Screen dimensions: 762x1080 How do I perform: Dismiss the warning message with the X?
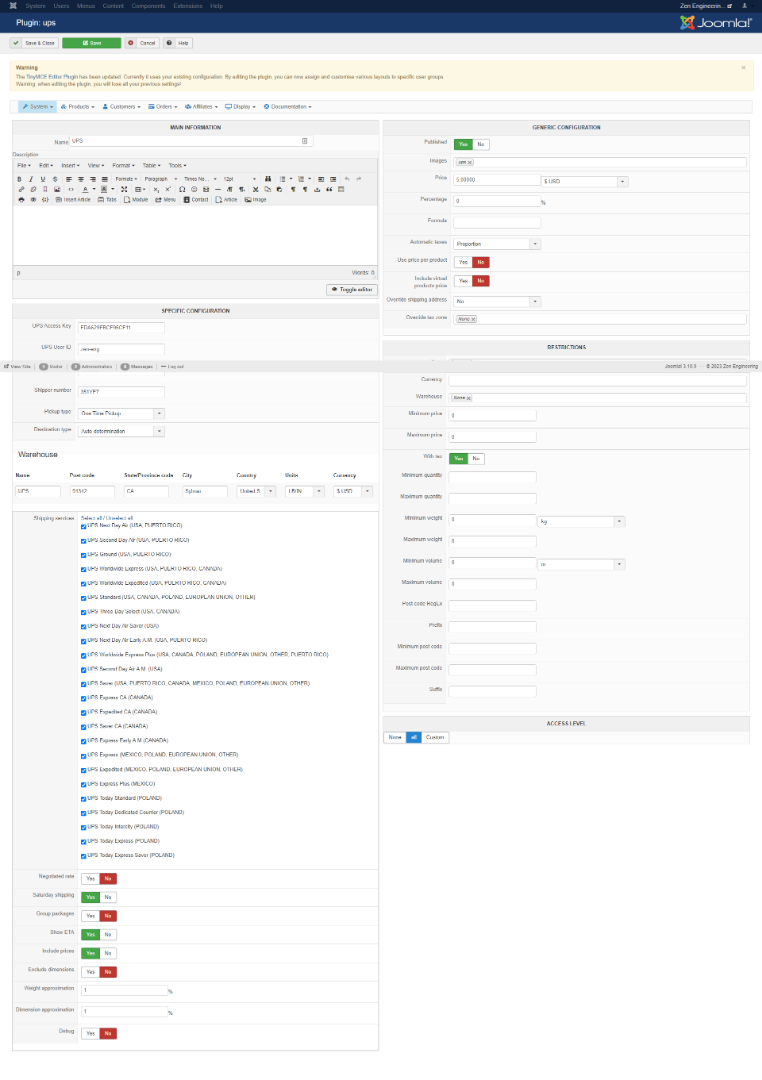click(x=743, y=68)
